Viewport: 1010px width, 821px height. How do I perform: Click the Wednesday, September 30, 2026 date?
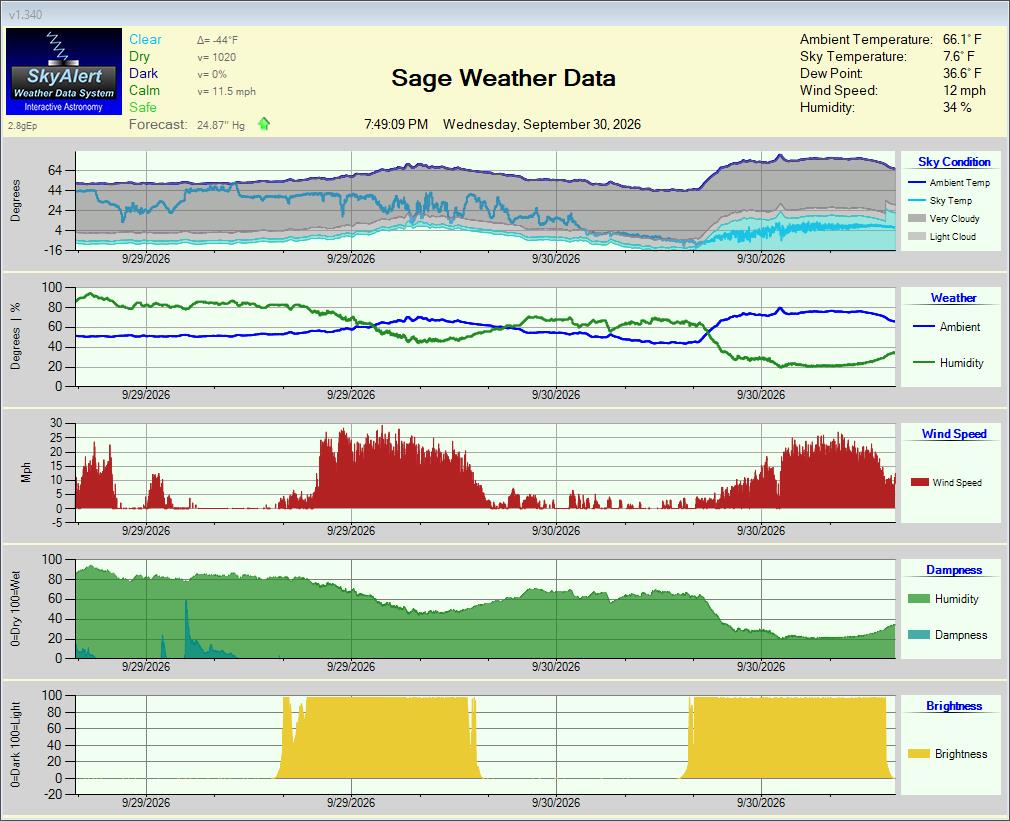(x=542, y=124)
